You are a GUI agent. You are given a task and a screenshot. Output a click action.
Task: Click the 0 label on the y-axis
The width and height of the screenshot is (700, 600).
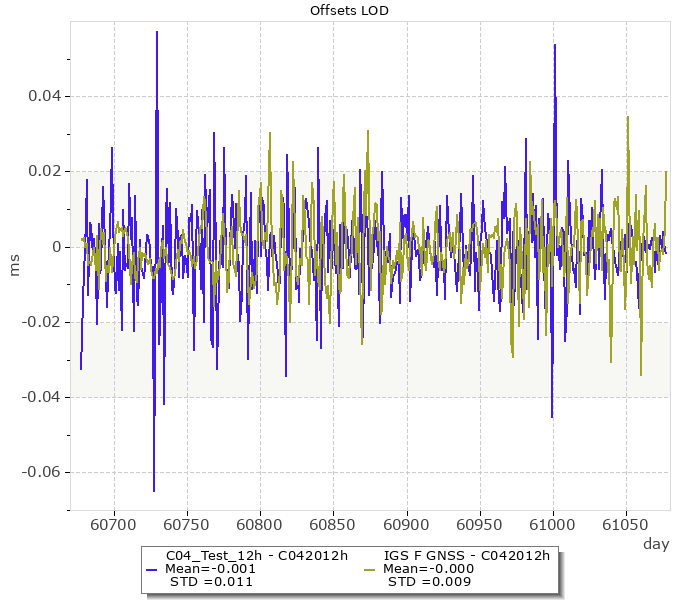(x=55, y=247)
